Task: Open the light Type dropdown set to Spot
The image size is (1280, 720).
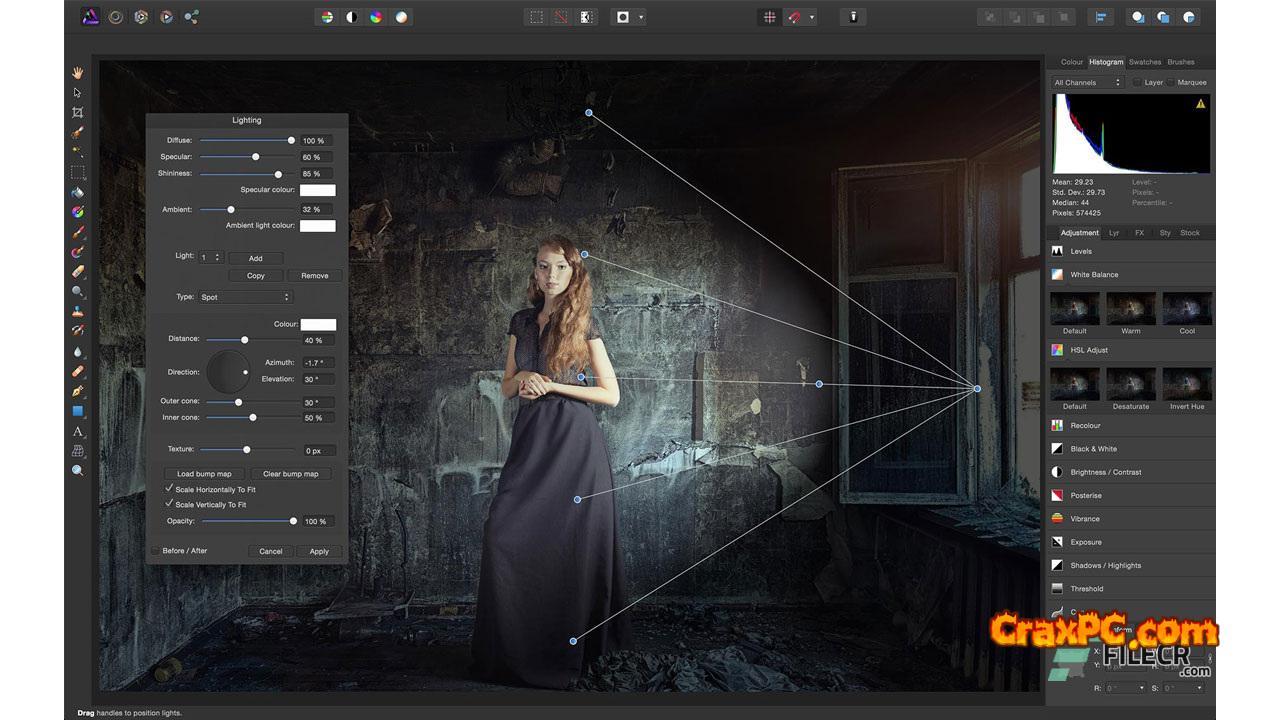Action: point(246,297)
